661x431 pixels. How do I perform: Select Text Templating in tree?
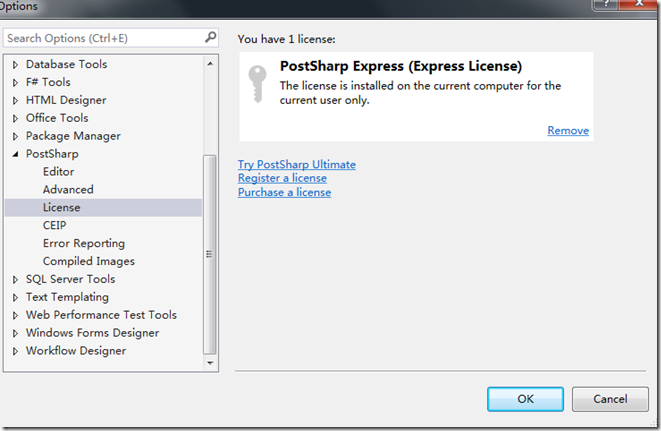[x=67, y=297]
